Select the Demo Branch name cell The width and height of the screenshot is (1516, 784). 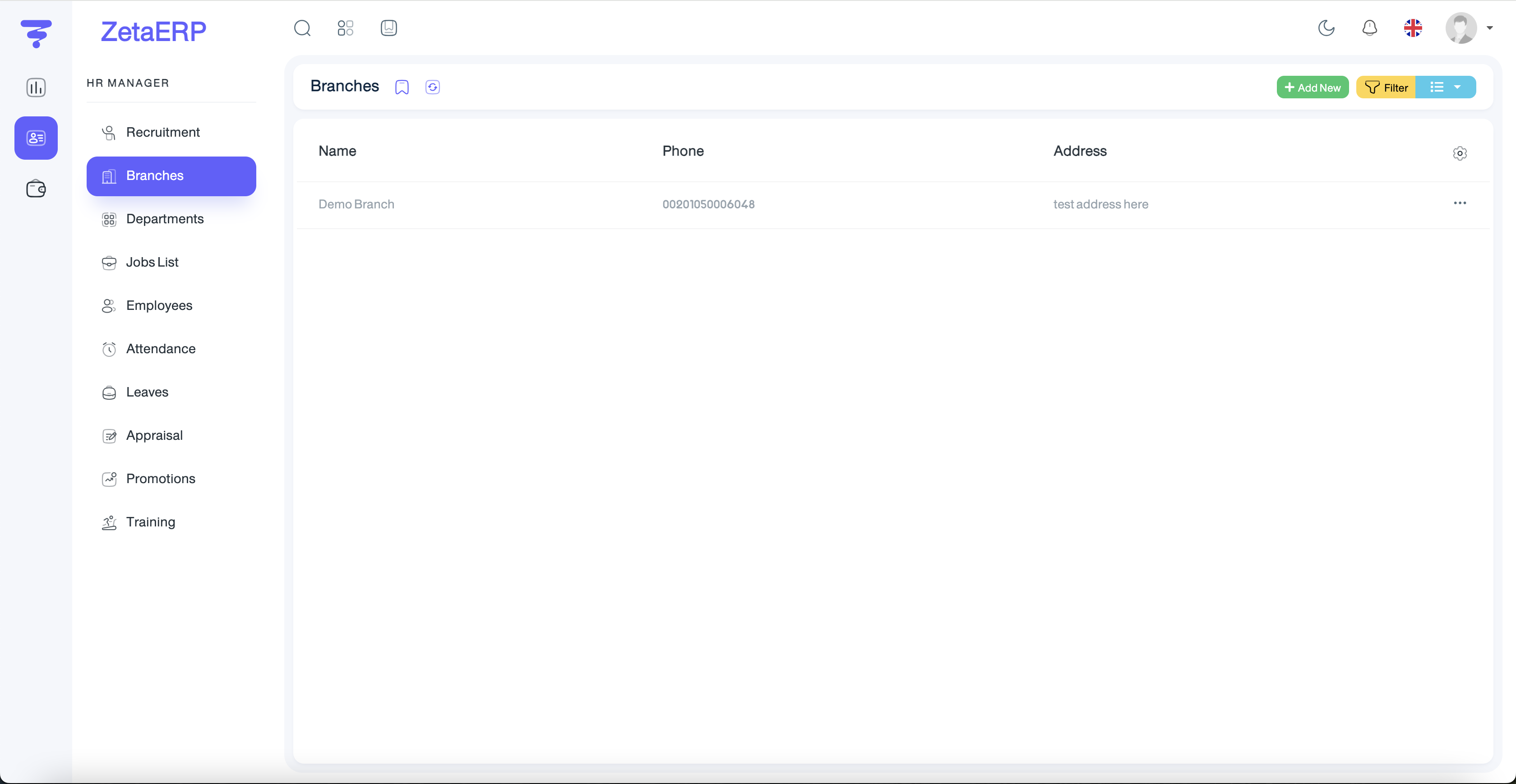click(356, 204)
